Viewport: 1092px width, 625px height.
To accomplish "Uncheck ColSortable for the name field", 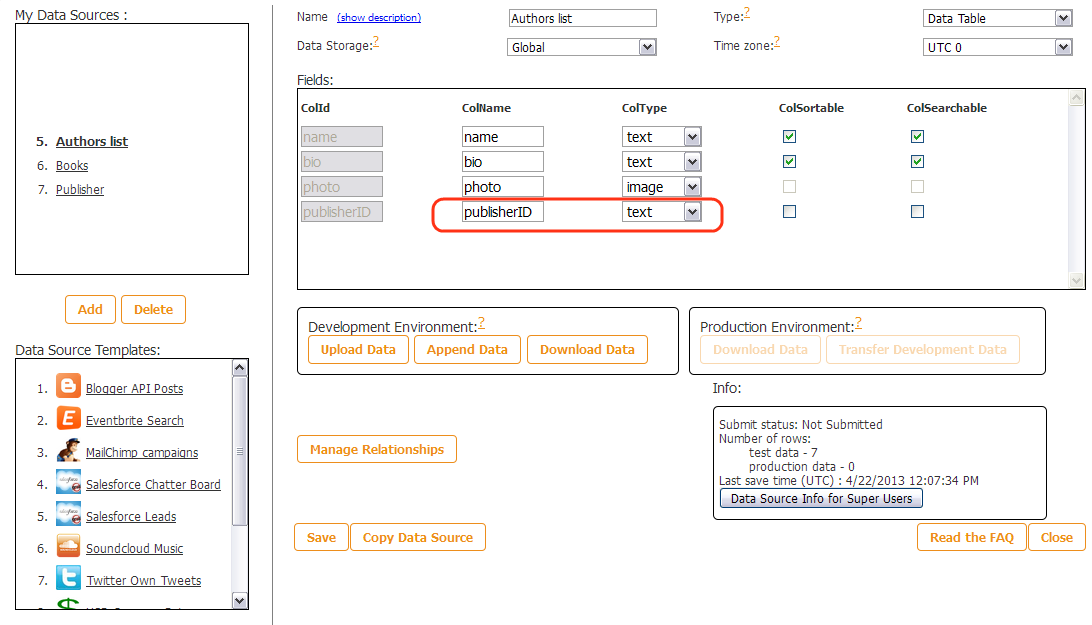I will (x=789, y=136).
